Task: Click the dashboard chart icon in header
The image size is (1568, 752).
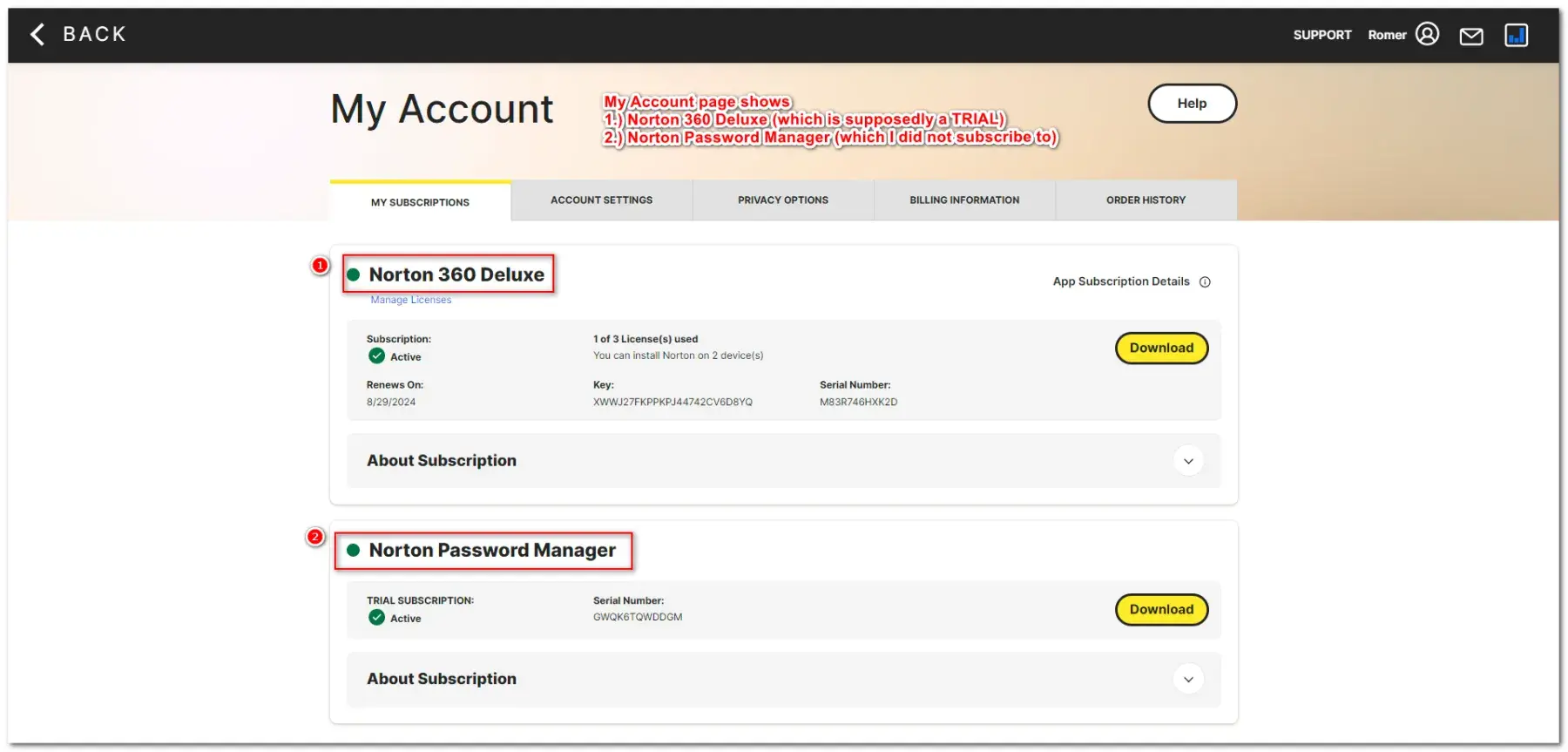Action: click(1516, 35)
